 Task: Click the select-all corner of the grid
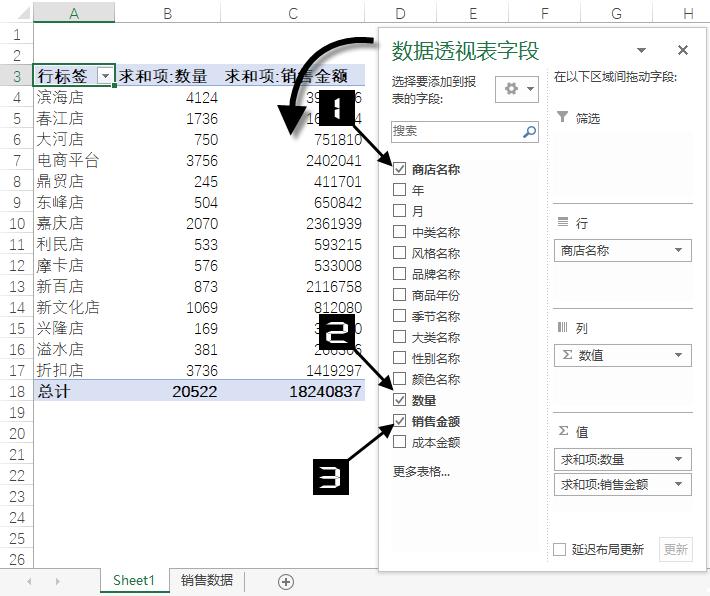16,12
